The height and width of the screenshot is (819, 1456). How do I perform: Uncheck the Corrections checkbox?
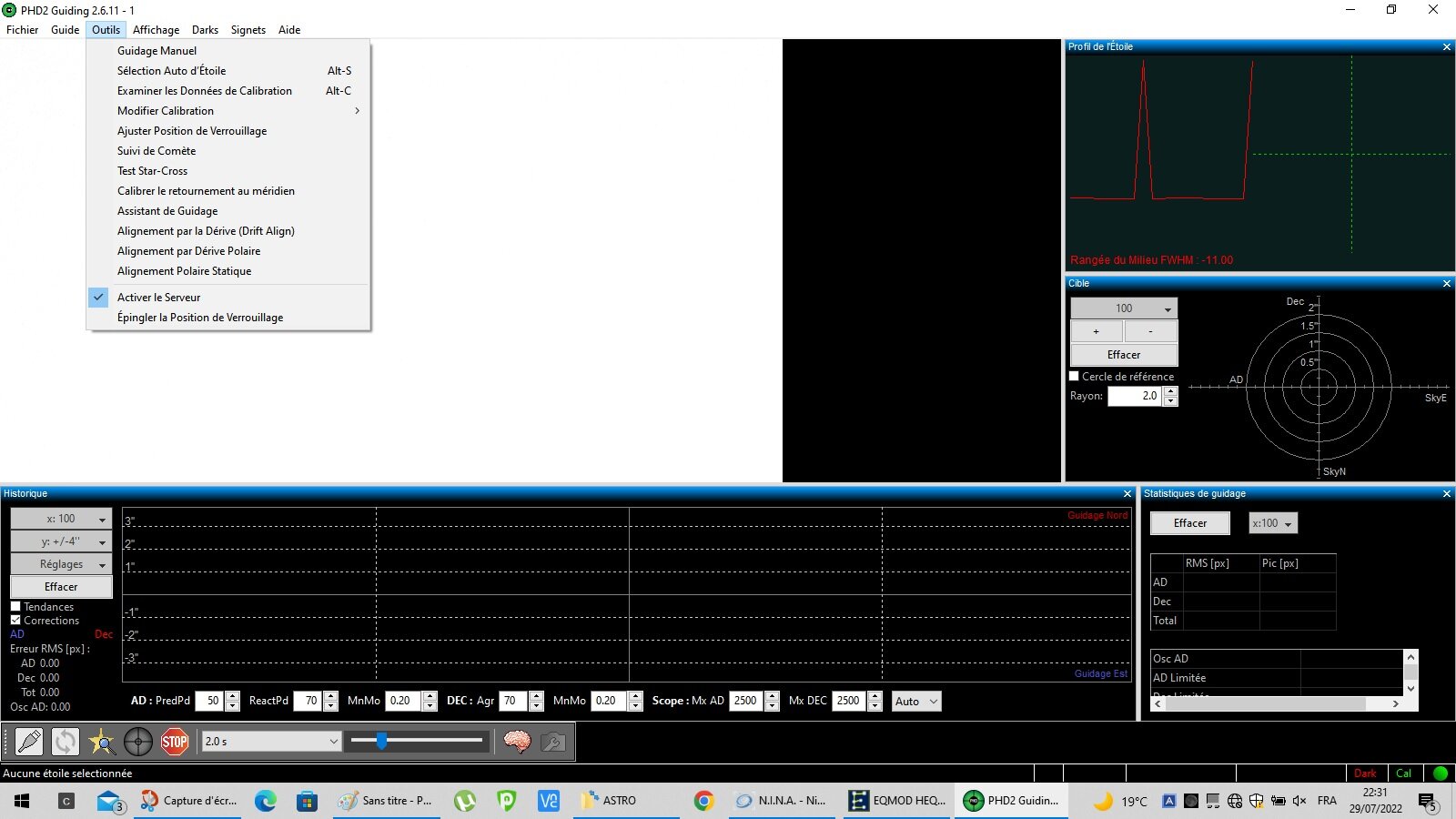[15, 621]
